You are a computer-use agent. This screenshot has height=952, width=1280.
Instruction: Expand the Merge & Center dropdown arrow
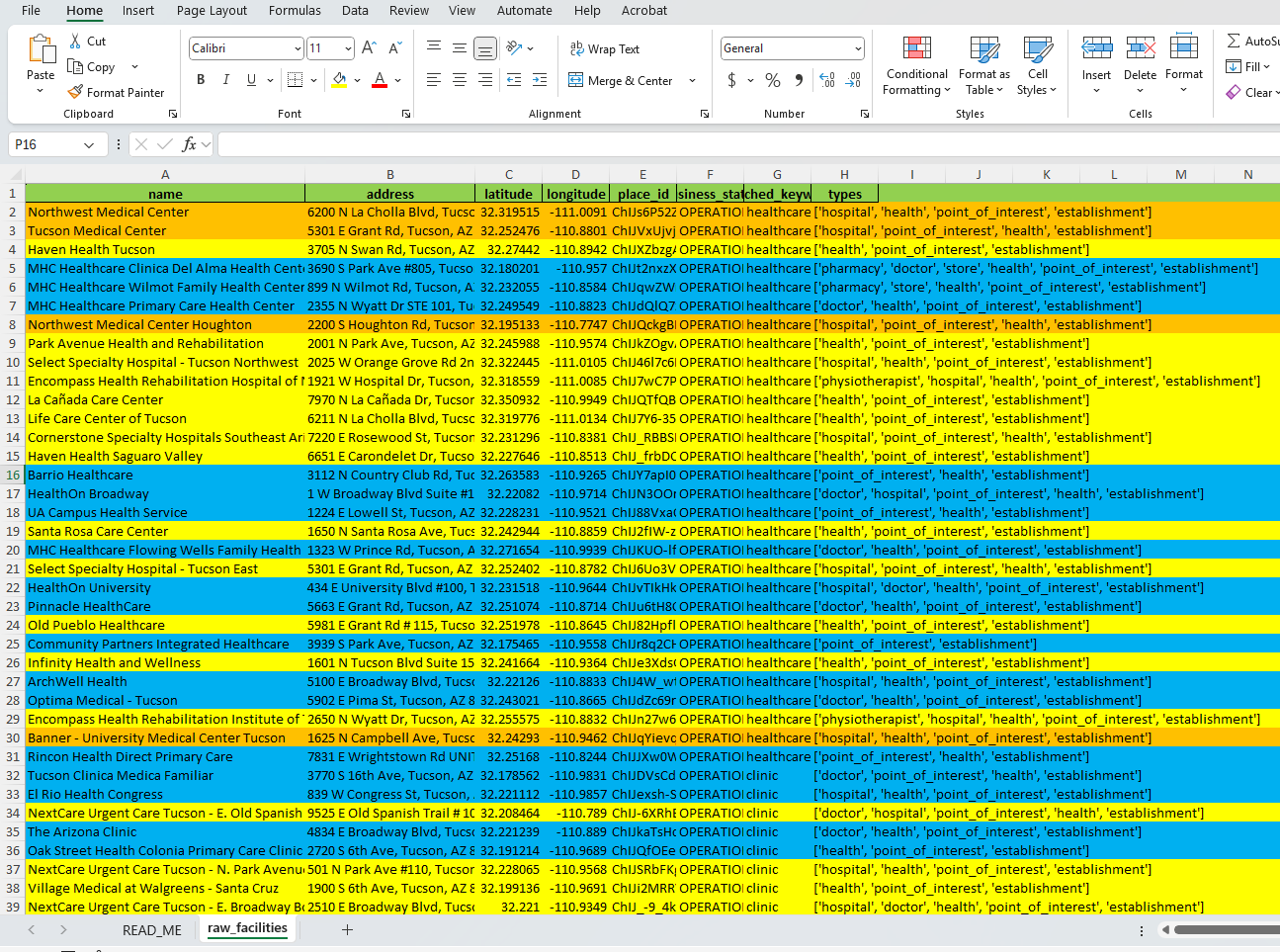pos(692,80)
